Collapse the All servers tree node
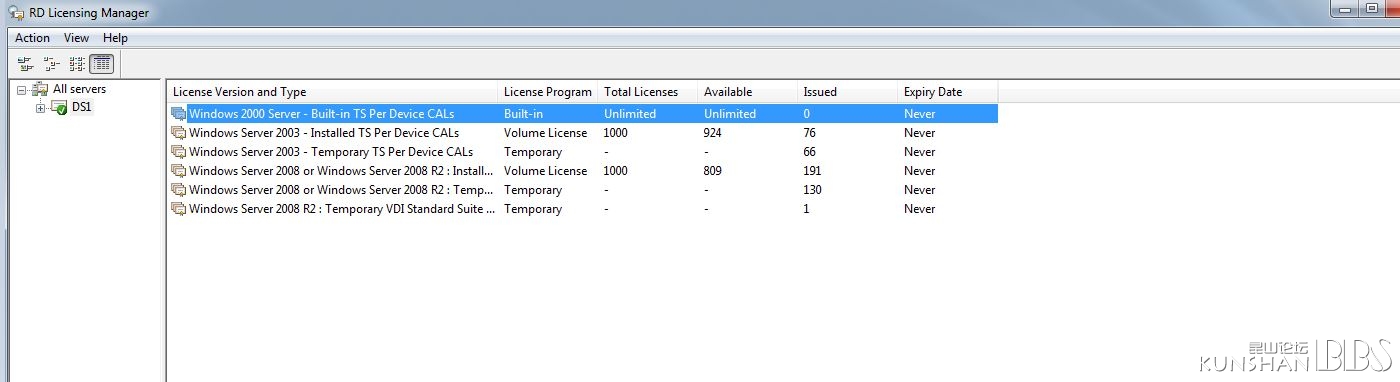 point(22,90)
